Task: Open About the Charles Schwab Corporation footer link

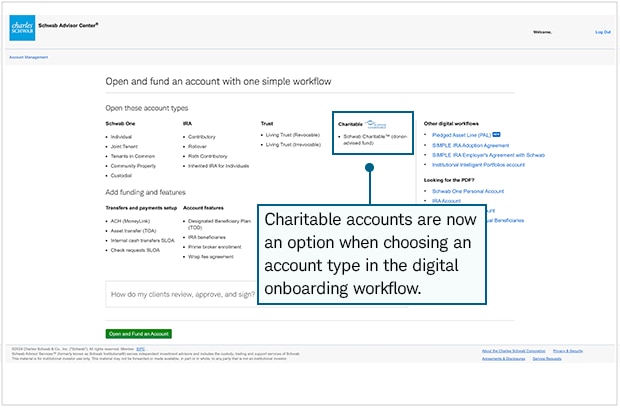Action: (x=513, y=351)
